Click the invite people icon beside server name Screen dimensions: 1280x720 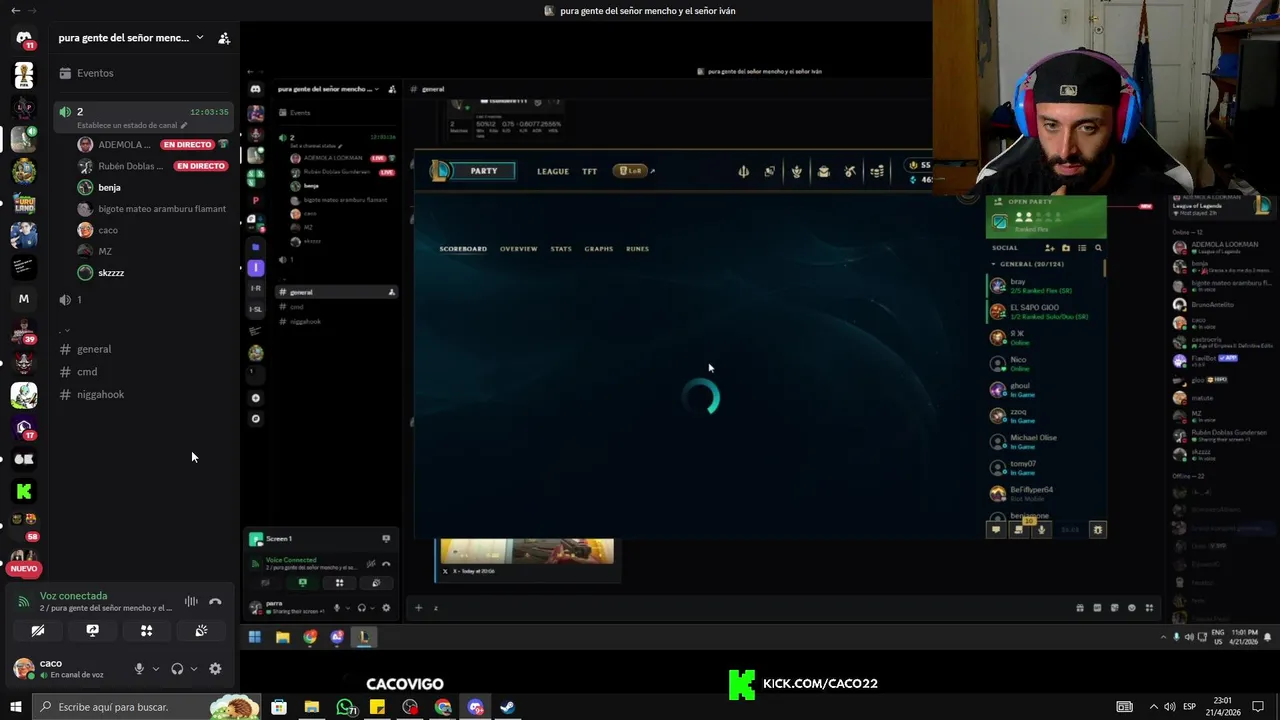[x=224, y=38]
